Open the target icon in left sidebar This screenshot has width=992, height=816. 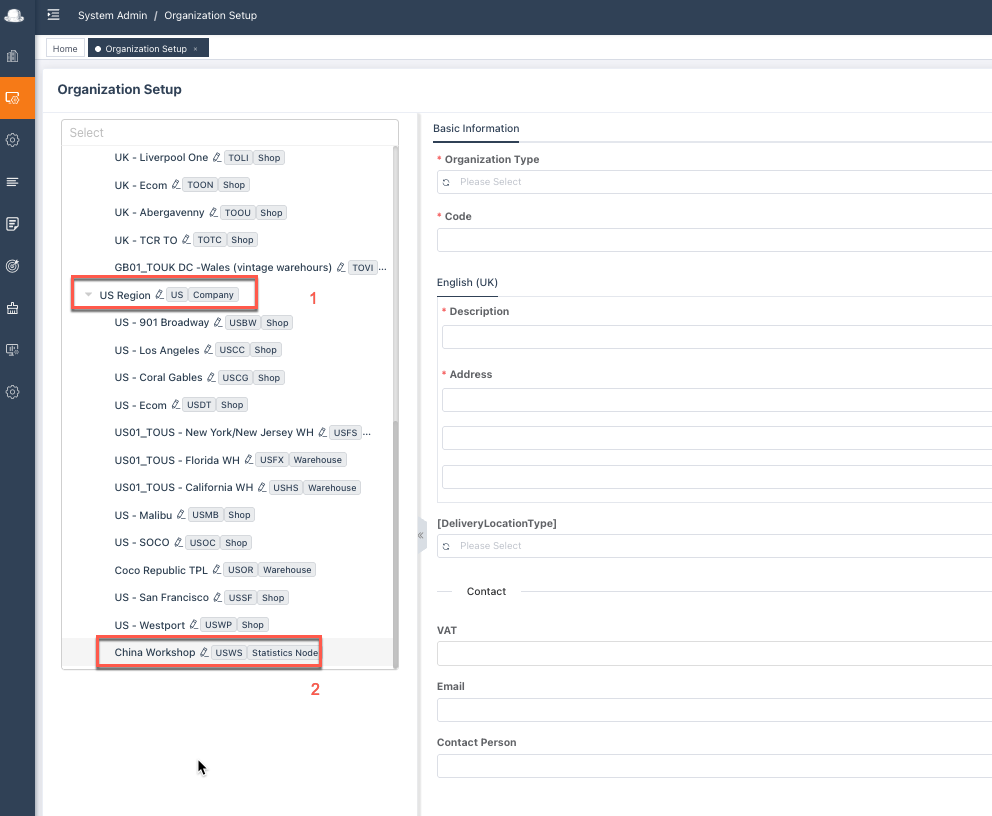pos(13,266)
